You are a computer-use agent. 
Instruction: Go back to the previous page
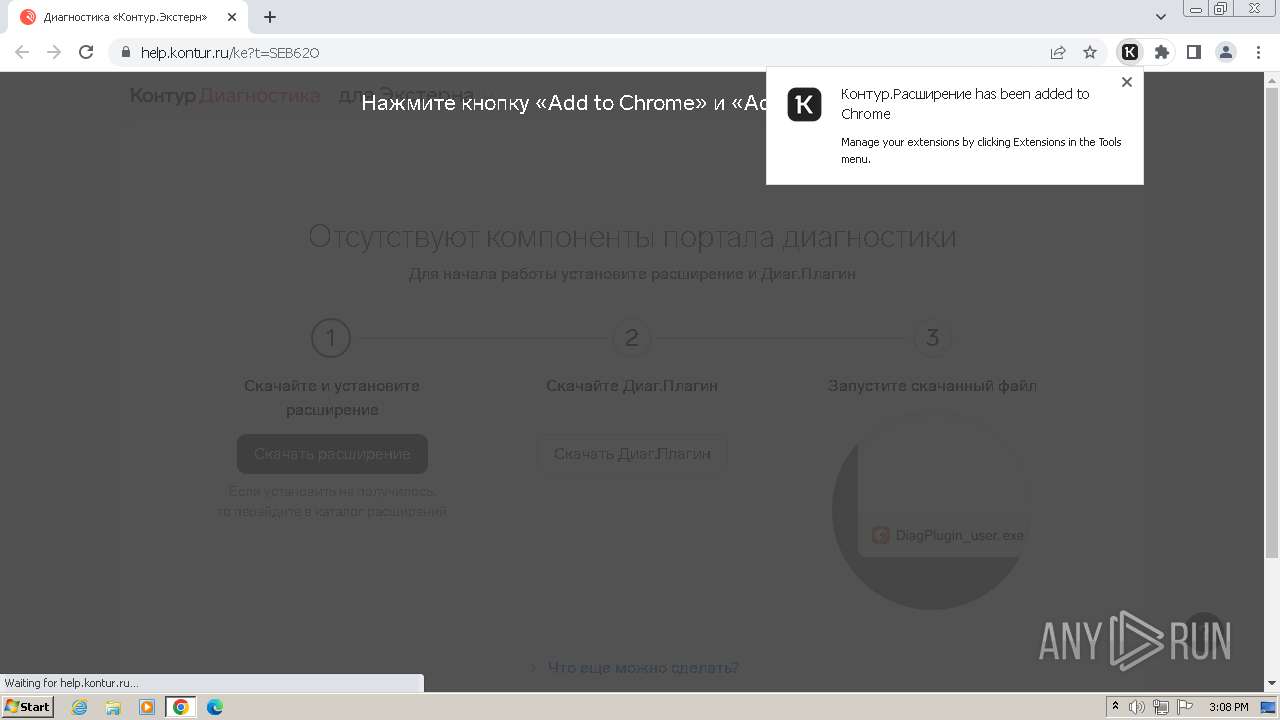(x=22, y=52)
